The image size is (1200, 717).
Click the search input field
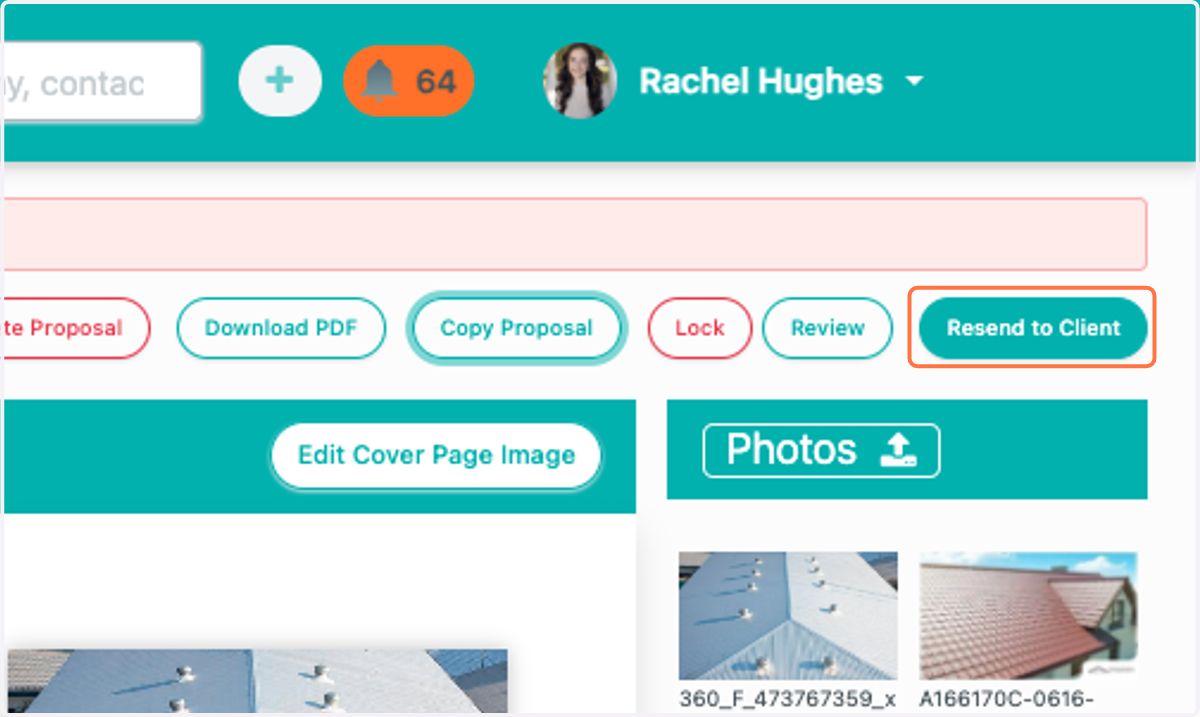(102, 82)
